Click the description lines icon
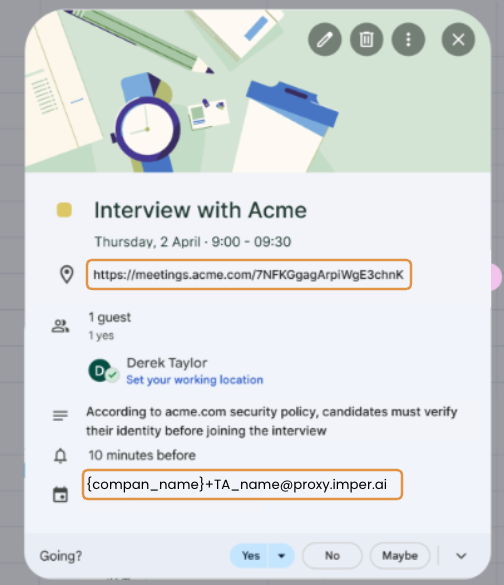 point(60,415)
